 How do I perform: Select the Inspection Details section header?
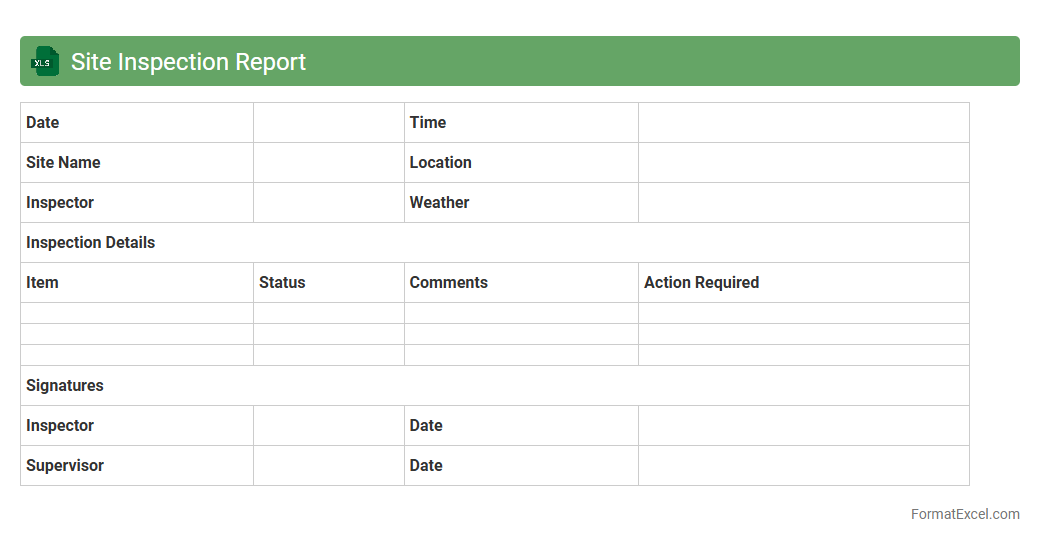pyautogui.click(x=91, y=243)
